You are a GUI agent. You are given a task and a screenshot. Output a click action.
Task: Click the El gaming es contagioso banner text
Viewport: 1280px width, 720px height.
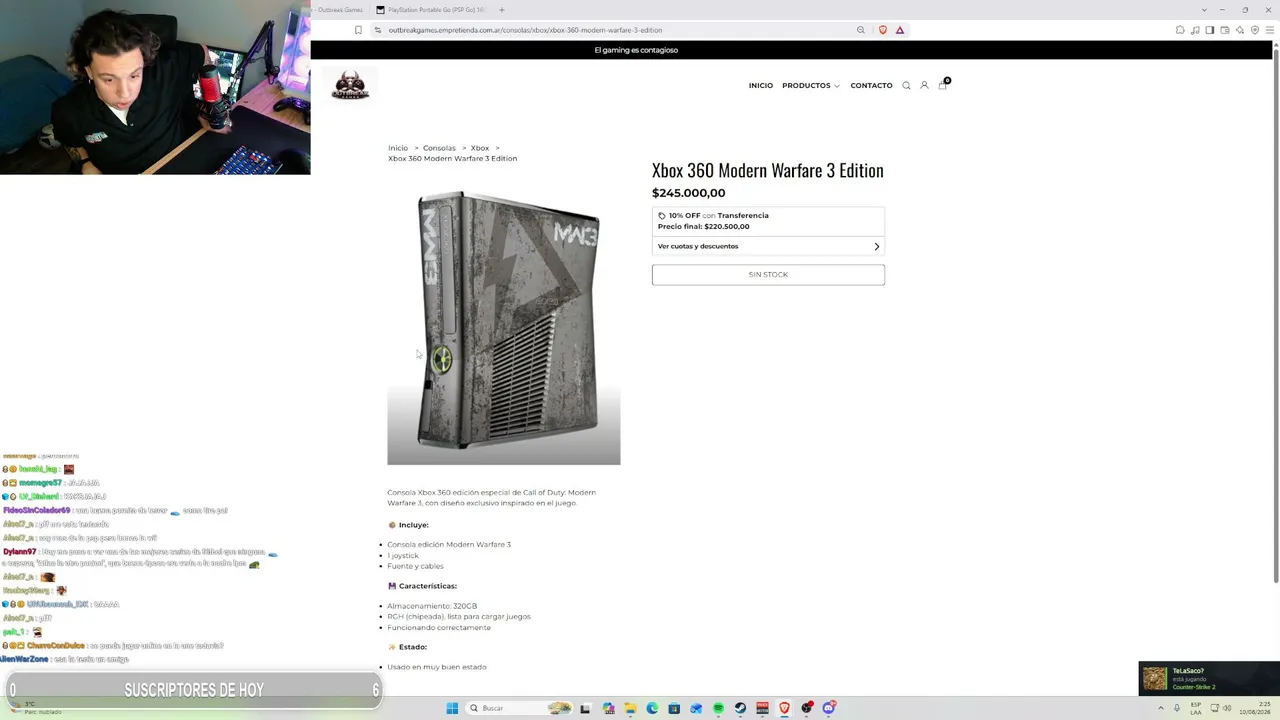636,50
